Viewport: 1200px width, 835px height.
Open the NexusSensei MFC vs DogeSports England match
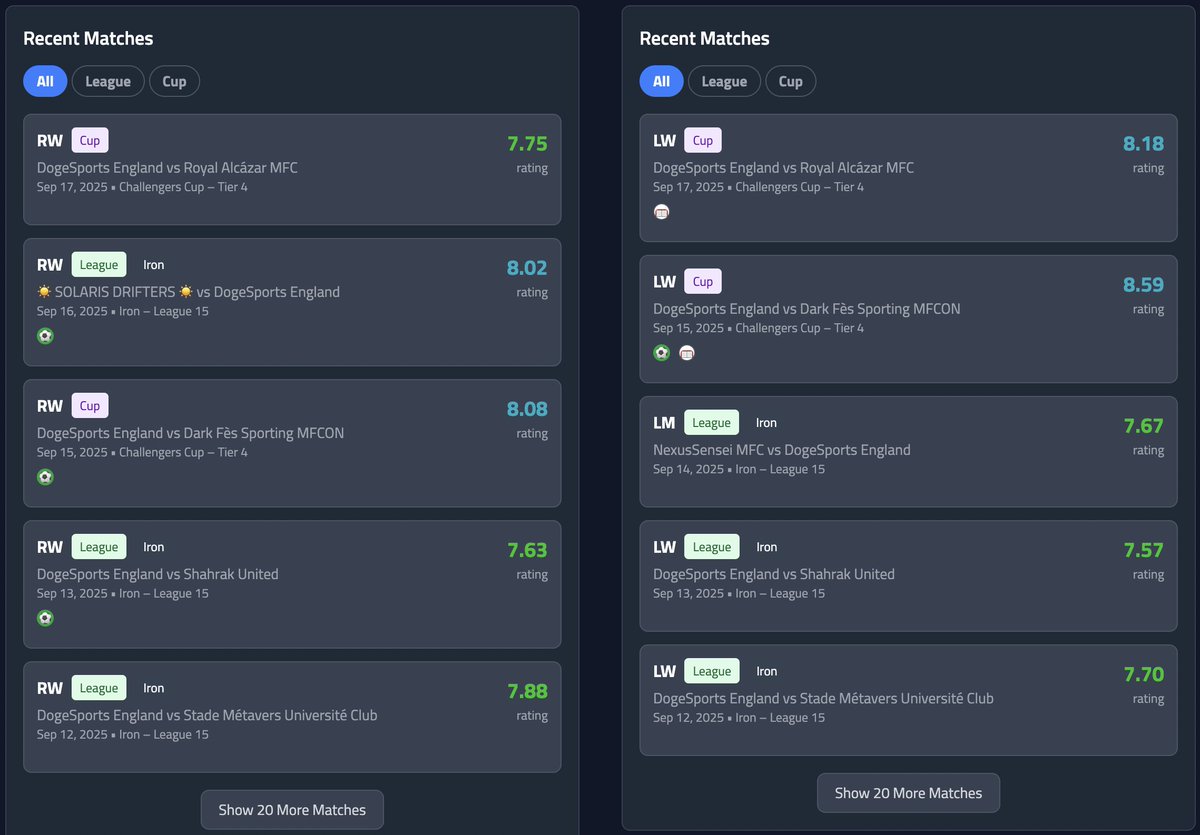(908, 451)
